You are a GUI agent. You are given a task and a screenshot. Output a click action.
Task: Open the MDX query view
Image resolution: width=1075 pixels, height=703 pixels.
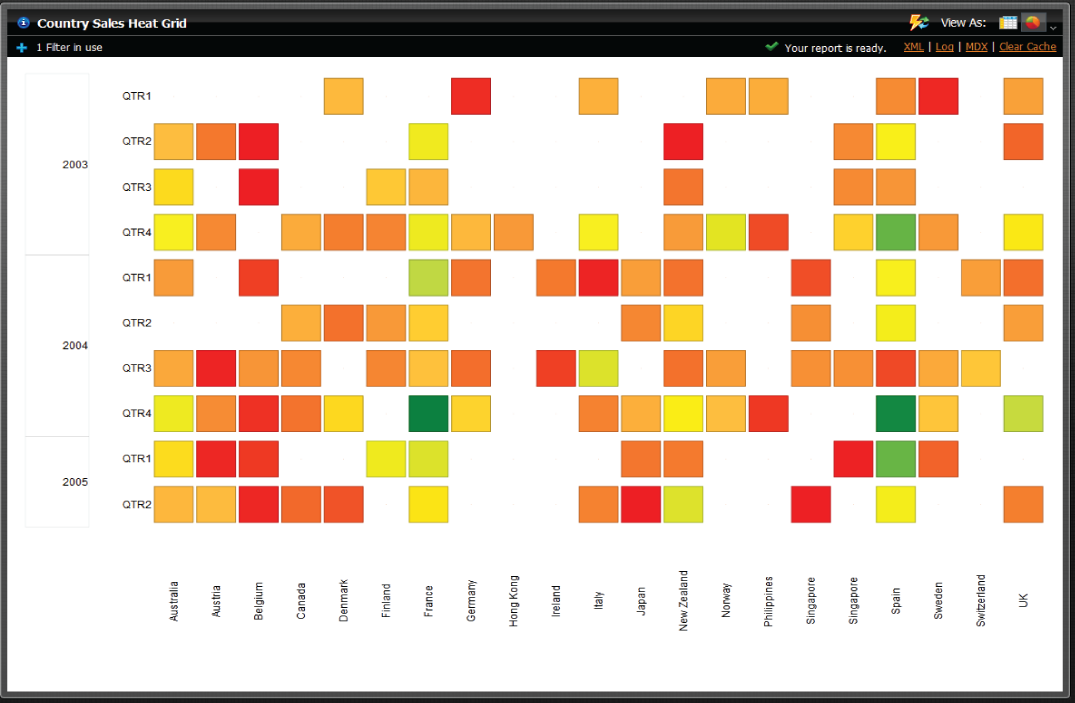pyautogui.click(x=976, y=46)
